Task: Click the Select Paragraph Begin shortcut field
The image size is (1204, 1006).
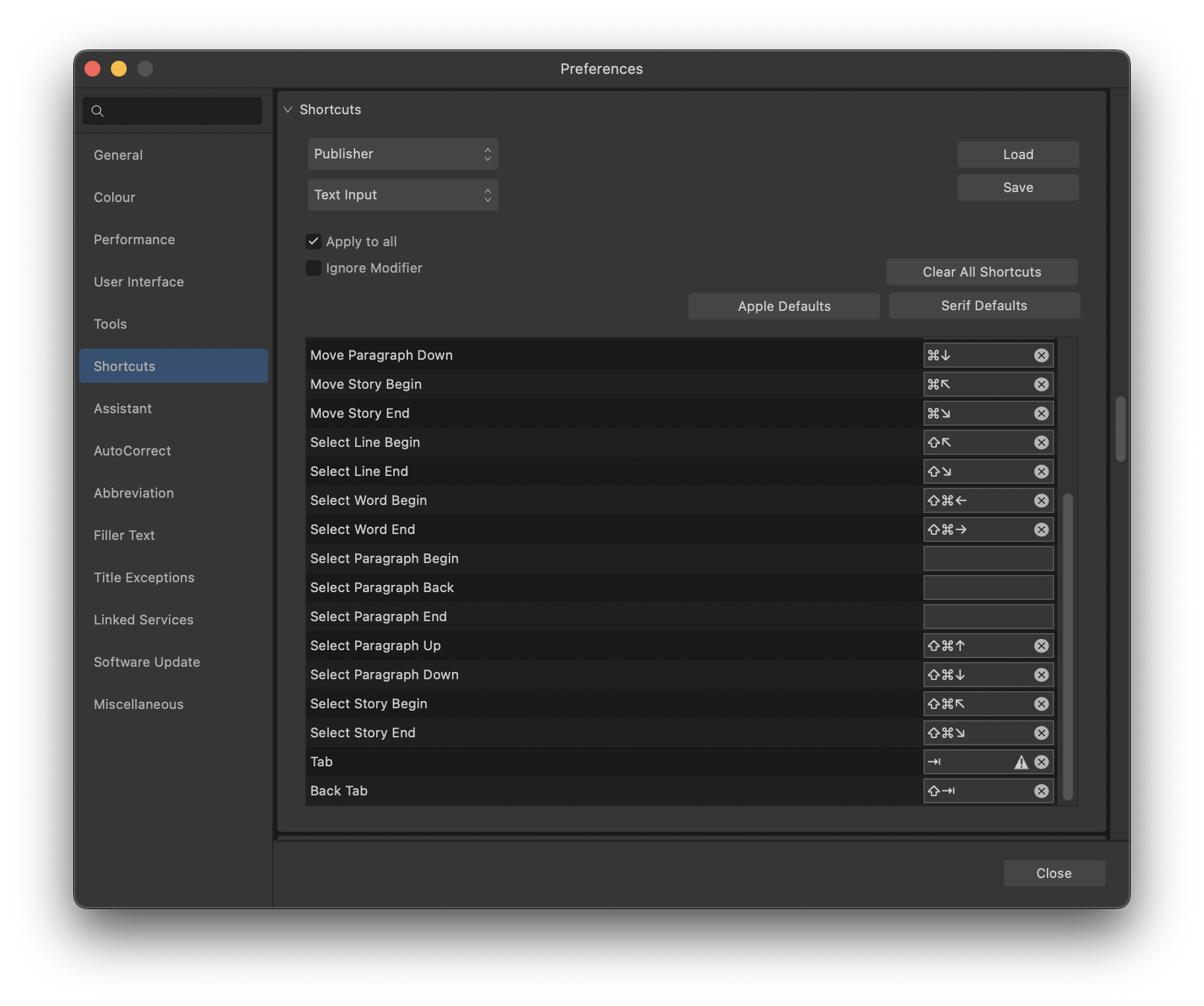Action: pos(987,558)
